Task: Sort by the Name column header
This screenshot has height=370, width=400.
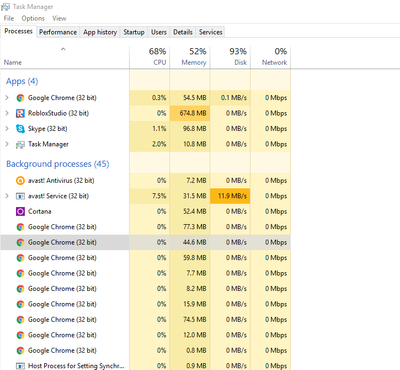Action: [x=65, y=57]
